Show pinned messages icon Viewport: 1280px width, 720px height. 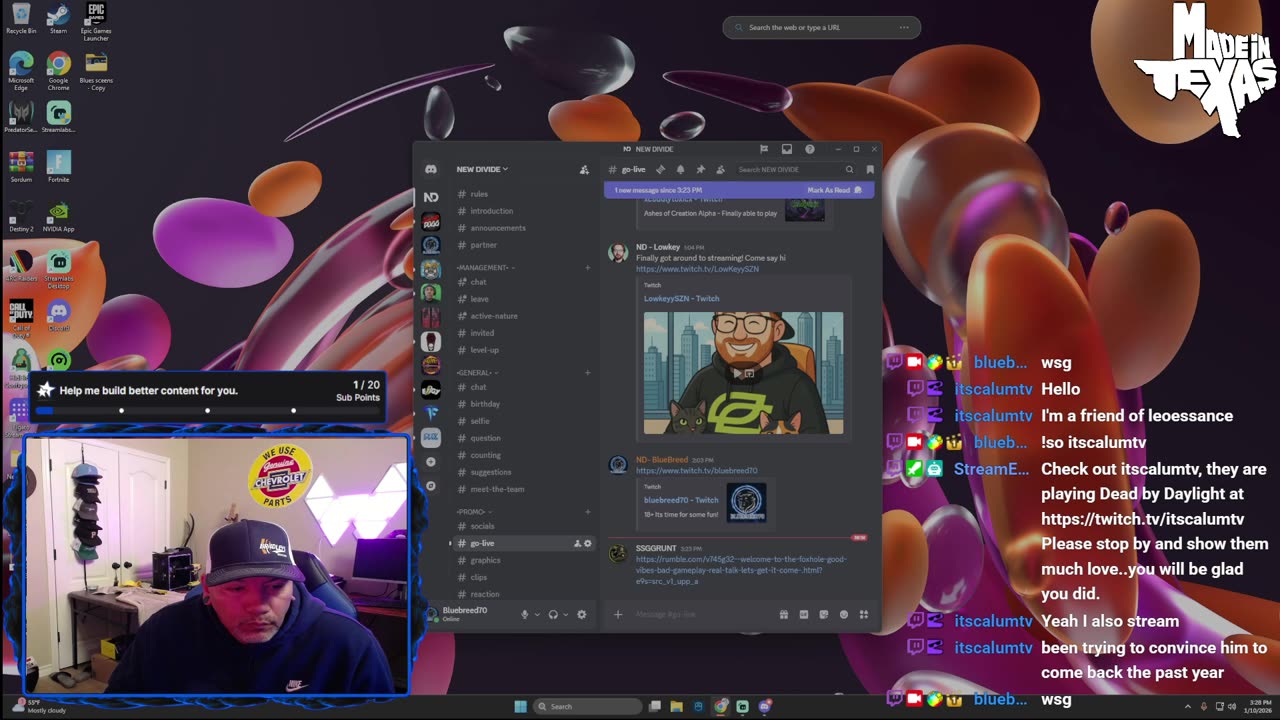pyautogui.click(x=700, y=169)
